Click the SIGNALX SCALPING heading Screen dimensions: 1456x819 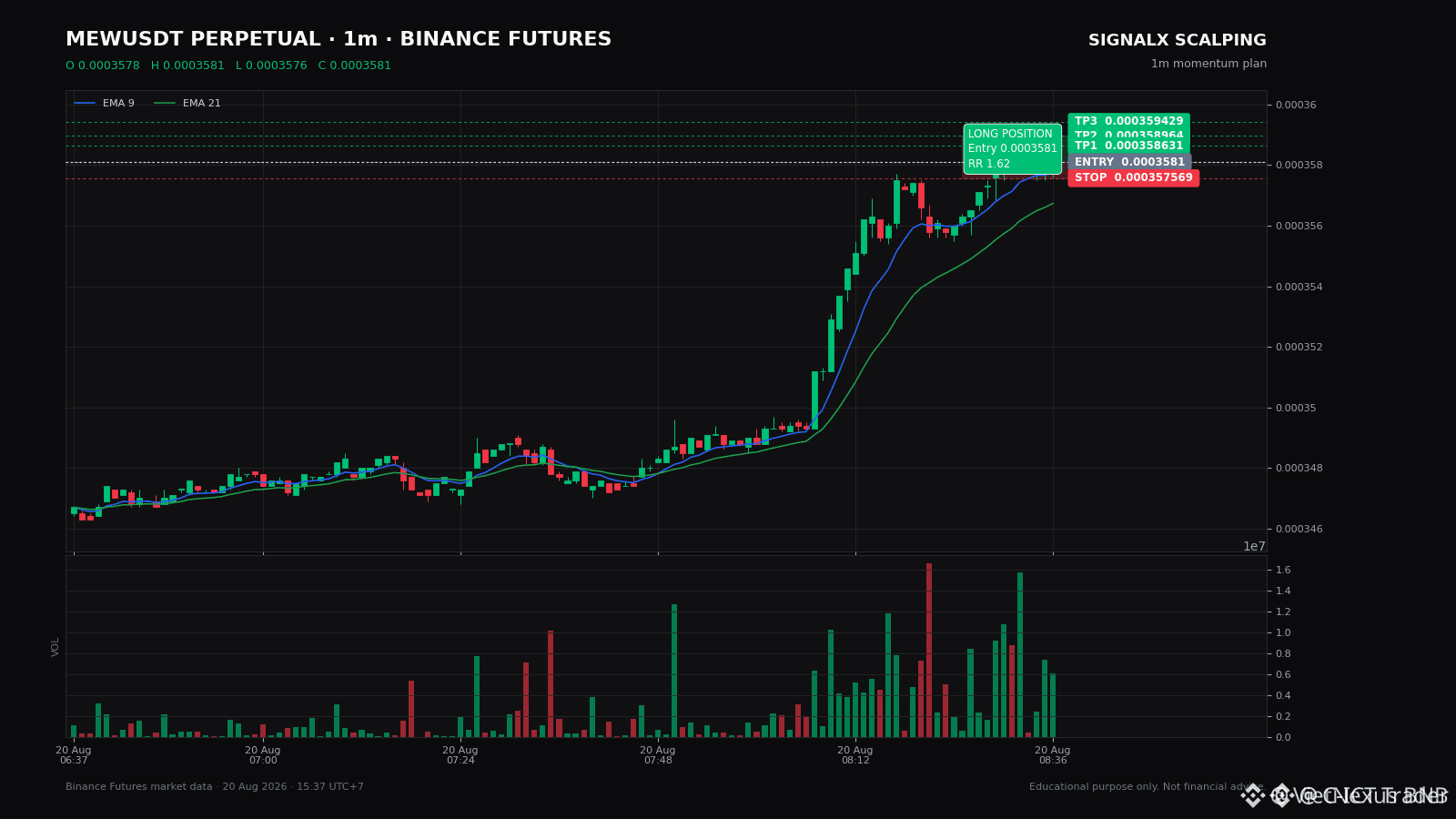tap(1177, 41)
